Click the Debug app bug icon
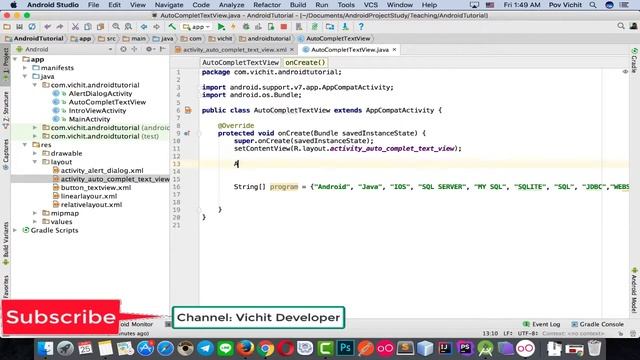This screenshot has width=640, height=360. [x=246, y=27]
